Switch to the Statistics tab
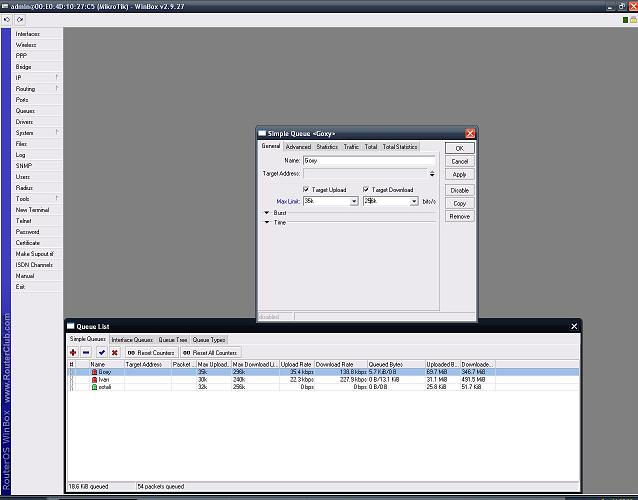Viewport: 638px width, 500px height. pos(327,147)
